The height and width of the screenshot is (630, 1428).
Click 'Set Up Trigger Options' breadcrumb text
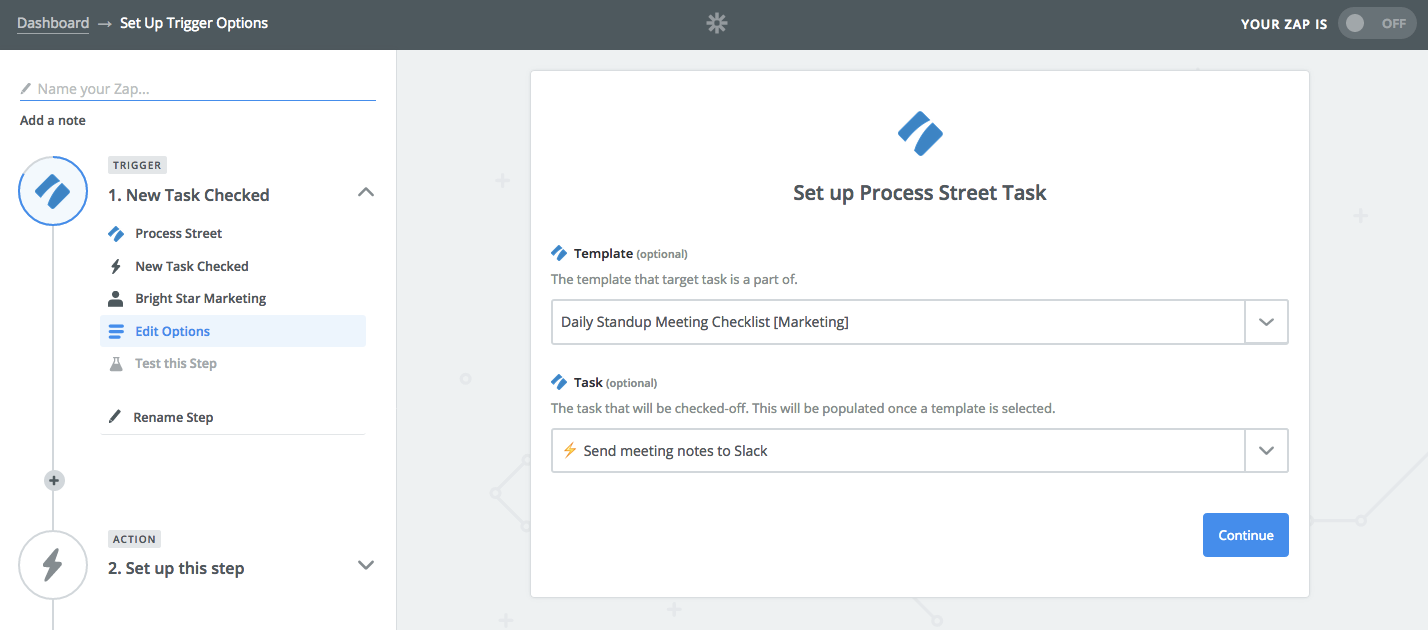click(x=194, y=23)
